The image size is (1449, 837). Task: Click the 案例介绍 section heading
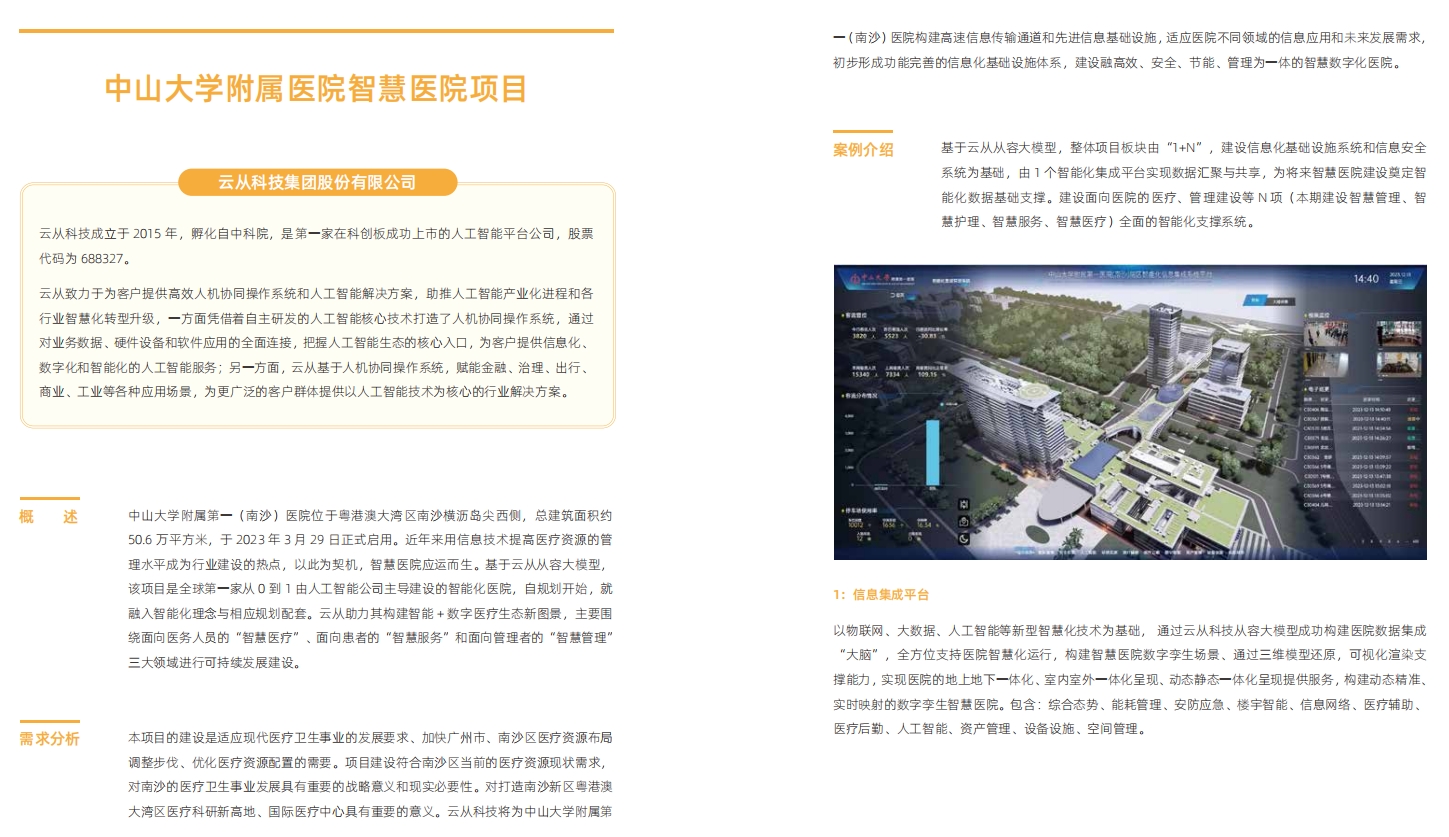pyautogui.click(x=863, y=150)
